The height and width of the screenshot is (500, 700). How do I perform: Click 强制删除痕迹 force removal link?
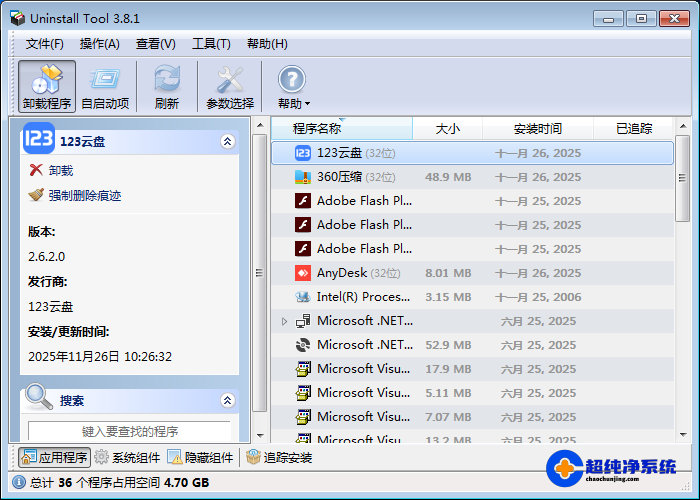click(84, 196)
